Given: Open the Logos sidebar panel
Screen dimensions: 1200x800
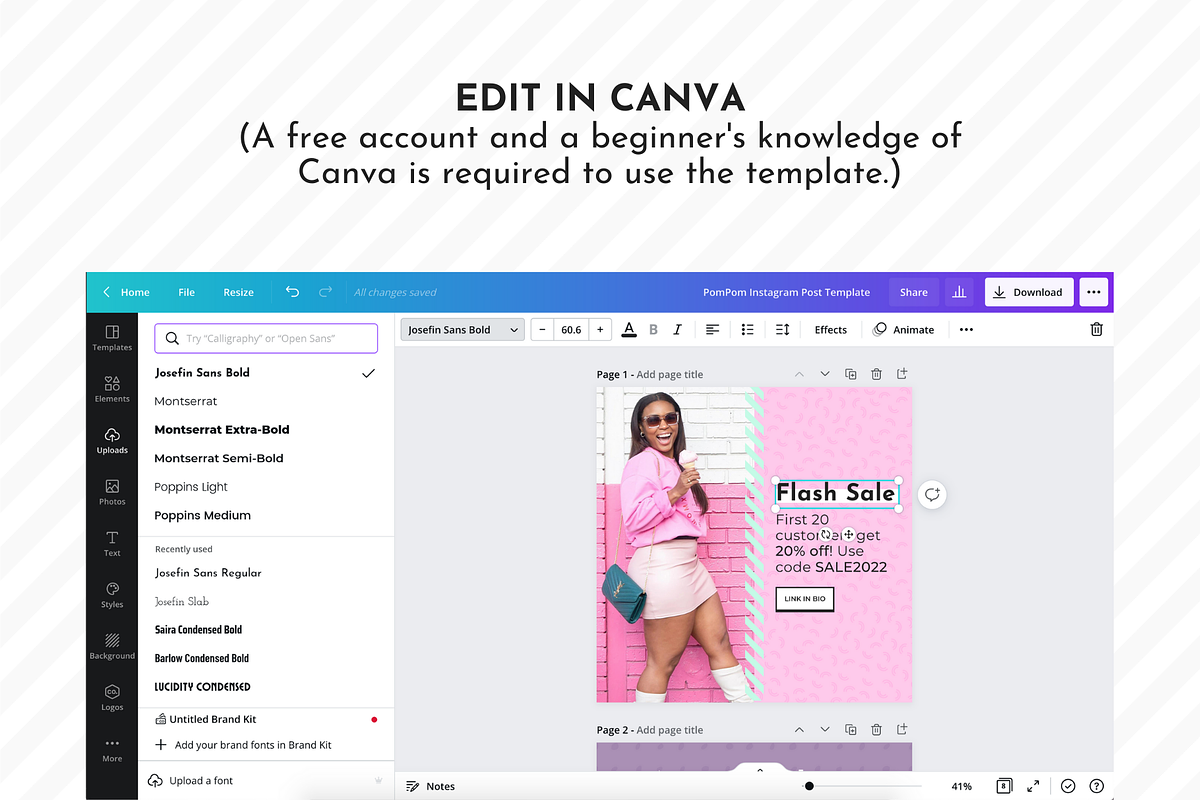Looking at the screenshot, I should 112,698.
